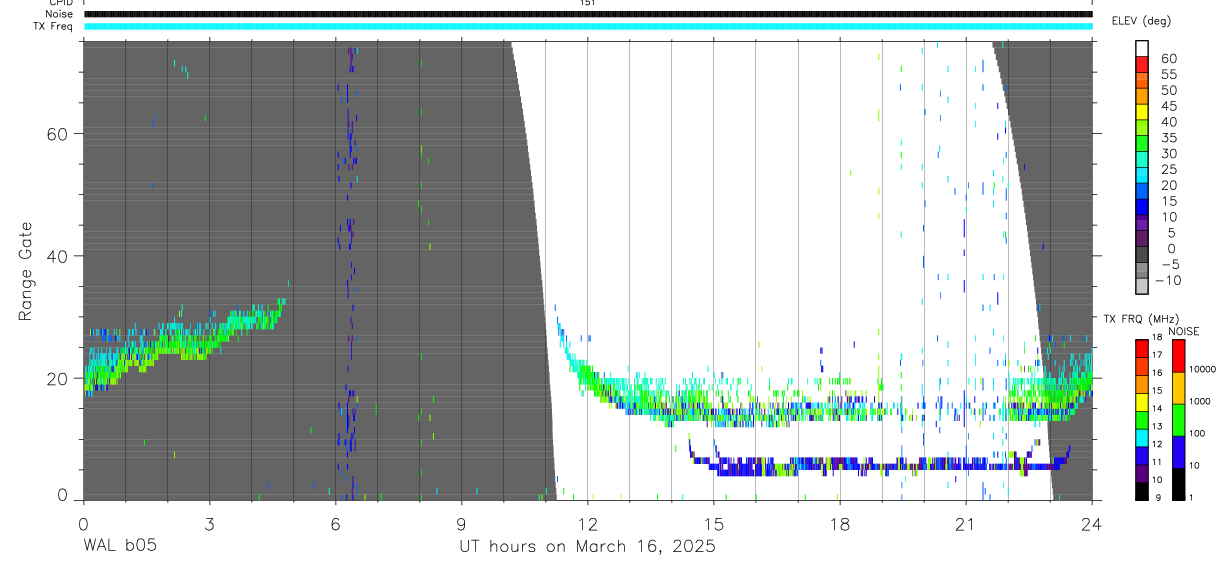Click the 'Noise' label beside the black top bar
This screenshot has width=1228, height=567.
tap(59, 14)
